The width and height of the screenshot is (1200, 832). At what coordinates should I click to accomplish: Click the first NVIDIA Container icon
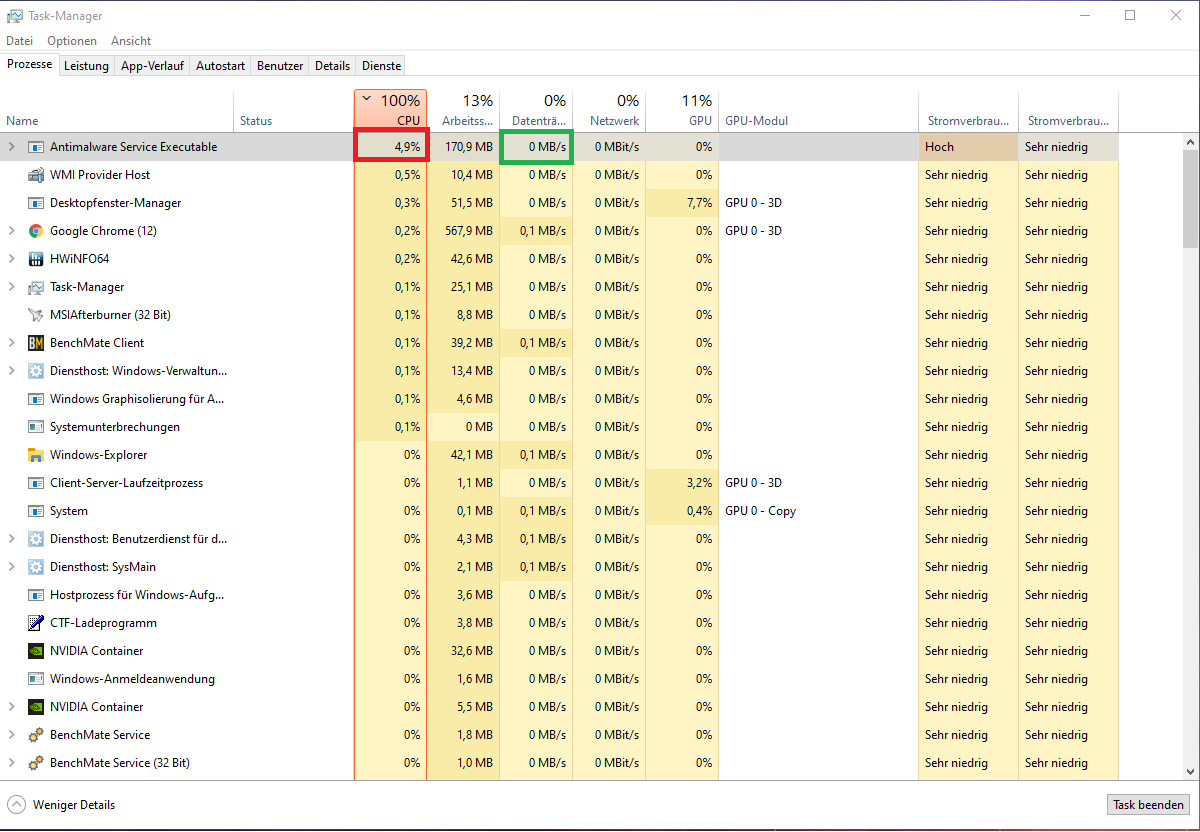point(36,651)
